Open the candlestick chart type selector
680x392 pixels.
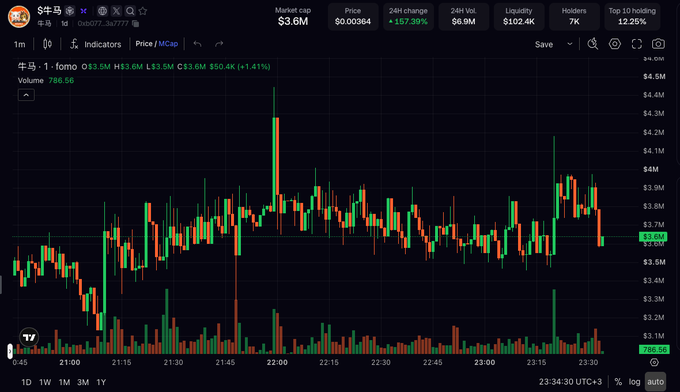47,44
